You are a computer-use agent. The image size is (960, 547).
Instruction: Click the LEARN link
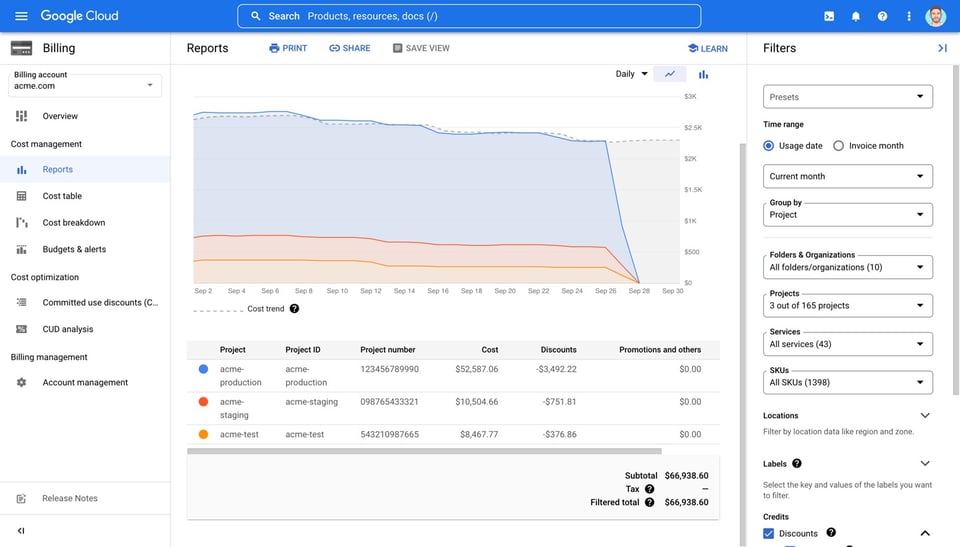pyautogui.click(x=708, y=48)
